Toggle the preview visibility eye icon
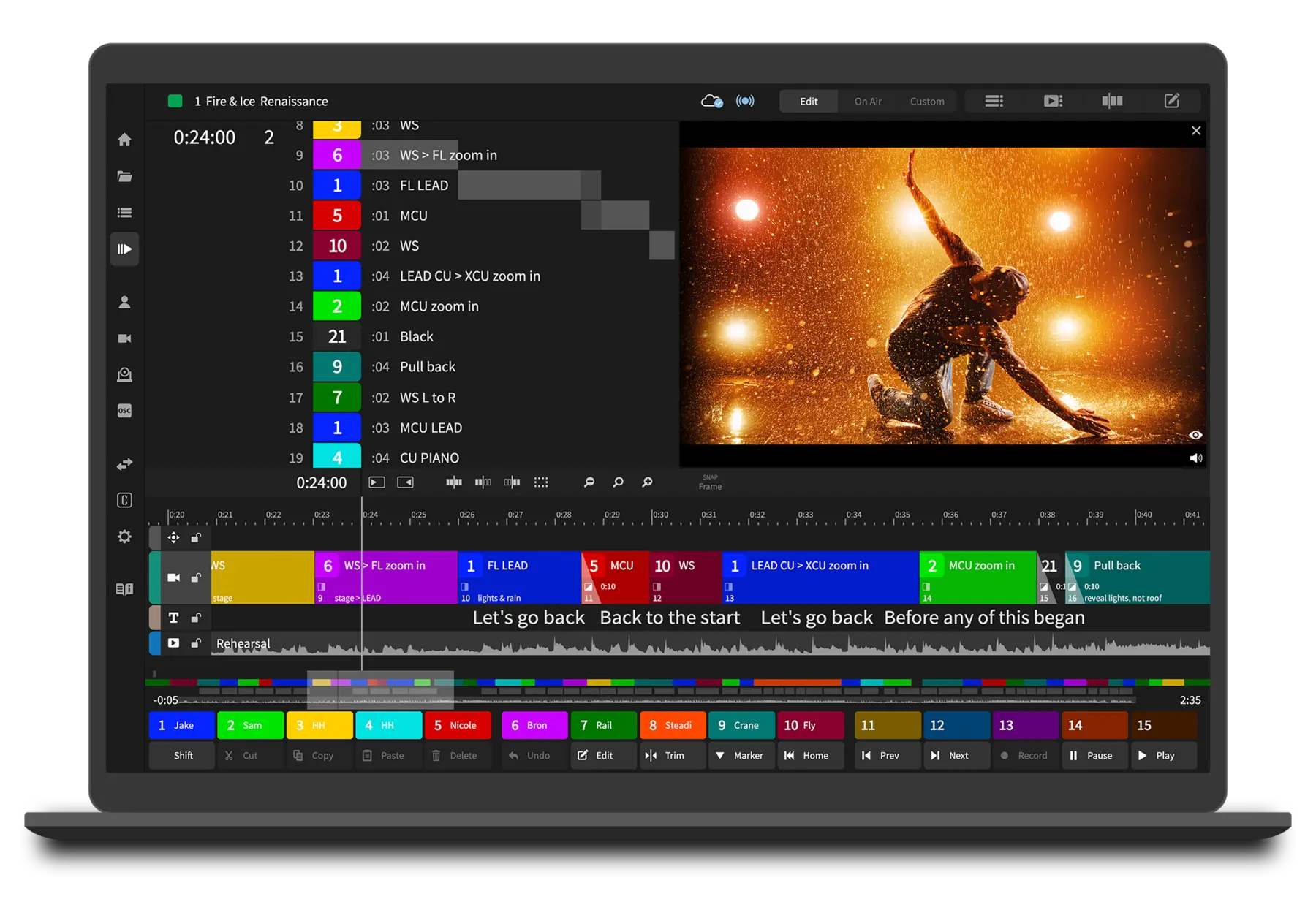The image size is (1316, 921). [1195, 435]
